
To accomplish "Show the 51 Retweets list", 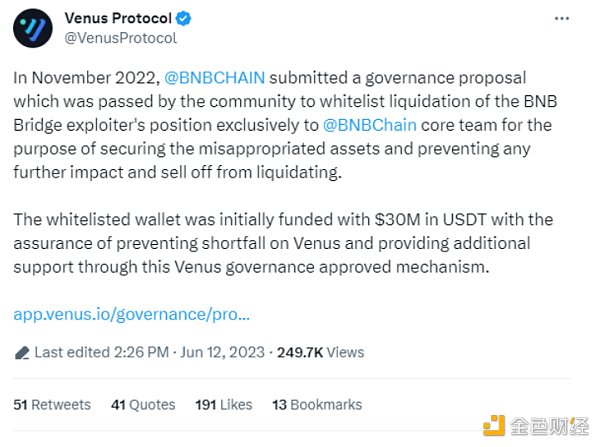I will pyautogui.click(x=51, y=405).
